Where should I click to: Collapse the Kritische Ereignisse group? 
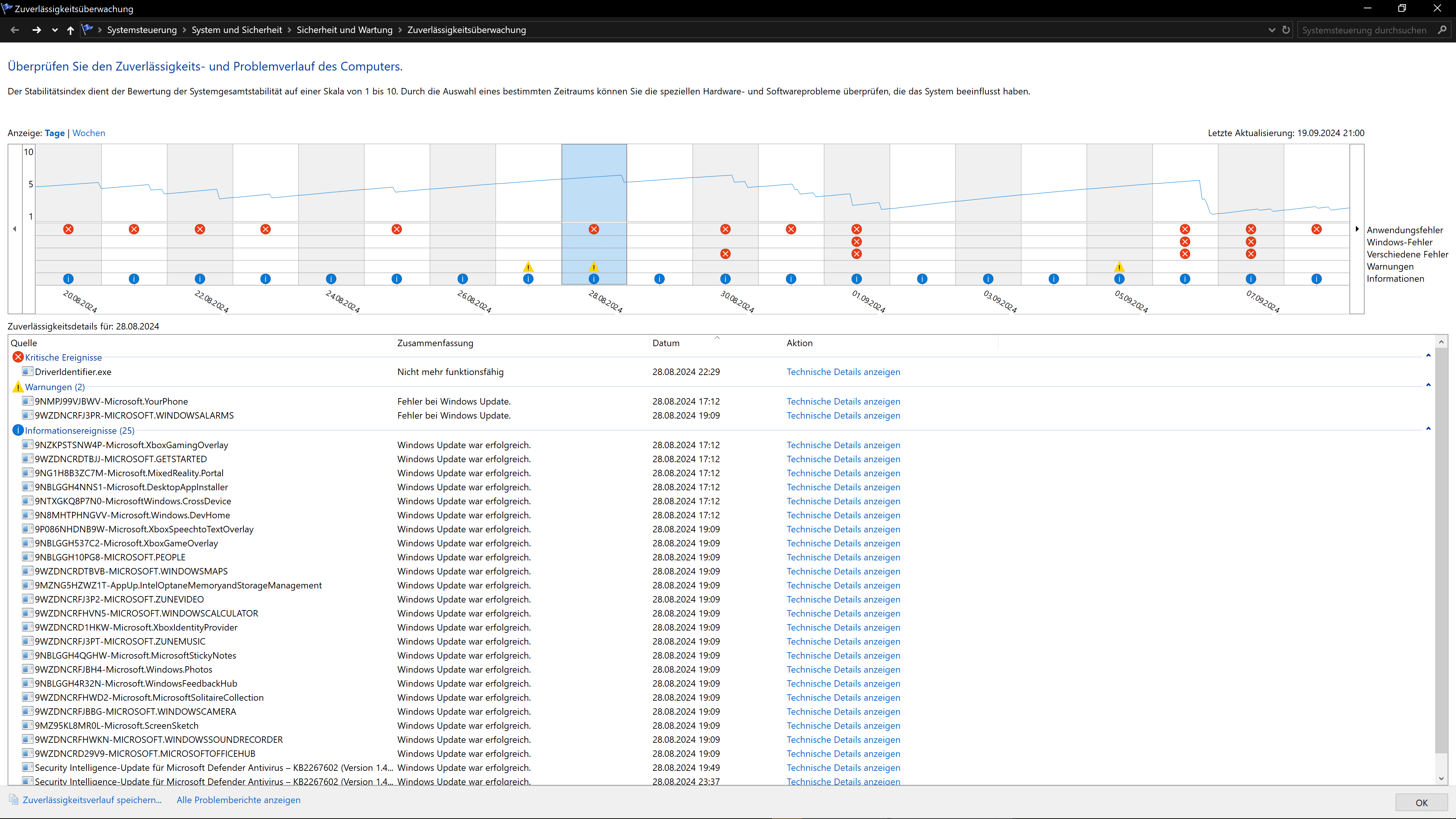(x=1428, y=356)
